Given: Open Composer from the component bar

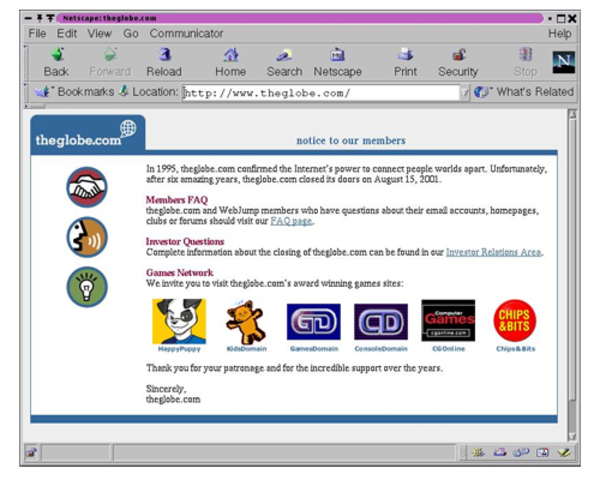Looking at the screenshot, I should point(564,453).
